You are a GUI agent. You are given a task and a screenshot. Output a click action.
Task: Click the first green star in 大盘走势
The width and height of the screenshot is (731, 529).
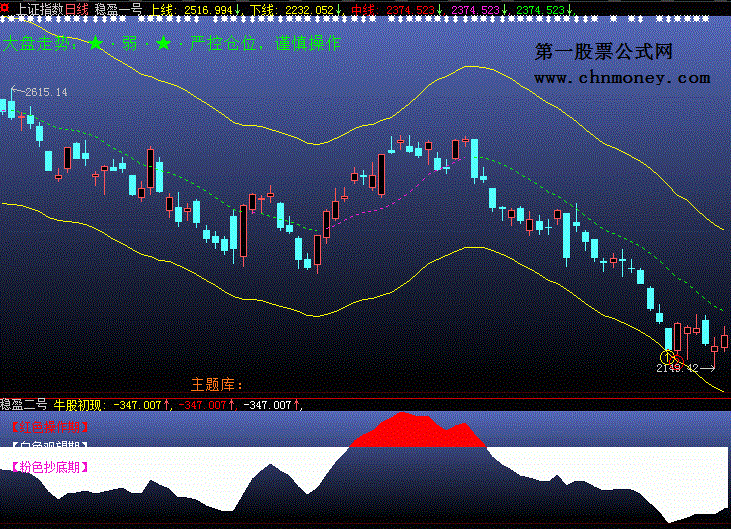click(96, 43)
